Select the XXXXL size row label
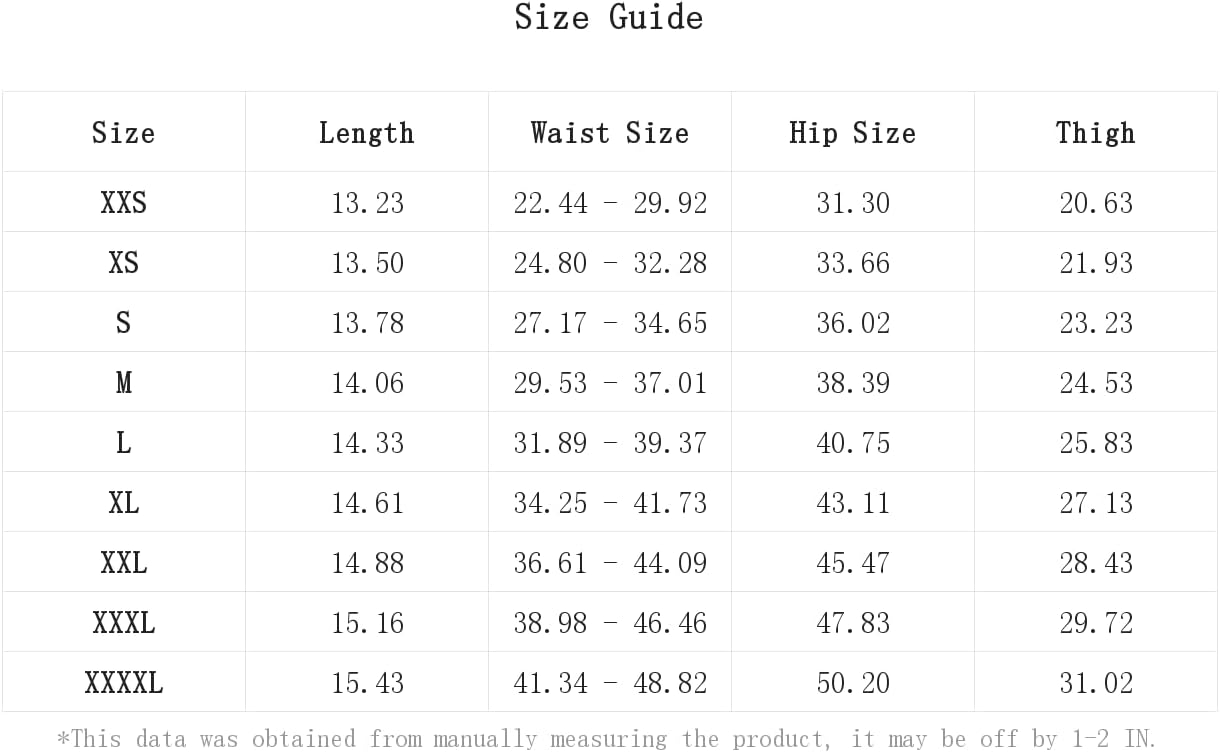Image resolution: width=1220 pixels, height=753 pixels. (x=123, y=683)
